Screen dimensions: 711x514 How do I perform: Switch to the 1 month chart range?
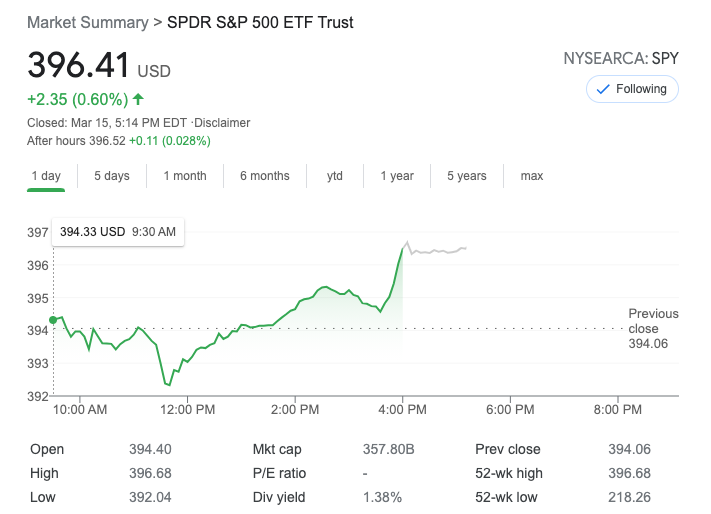coord(185,176)
